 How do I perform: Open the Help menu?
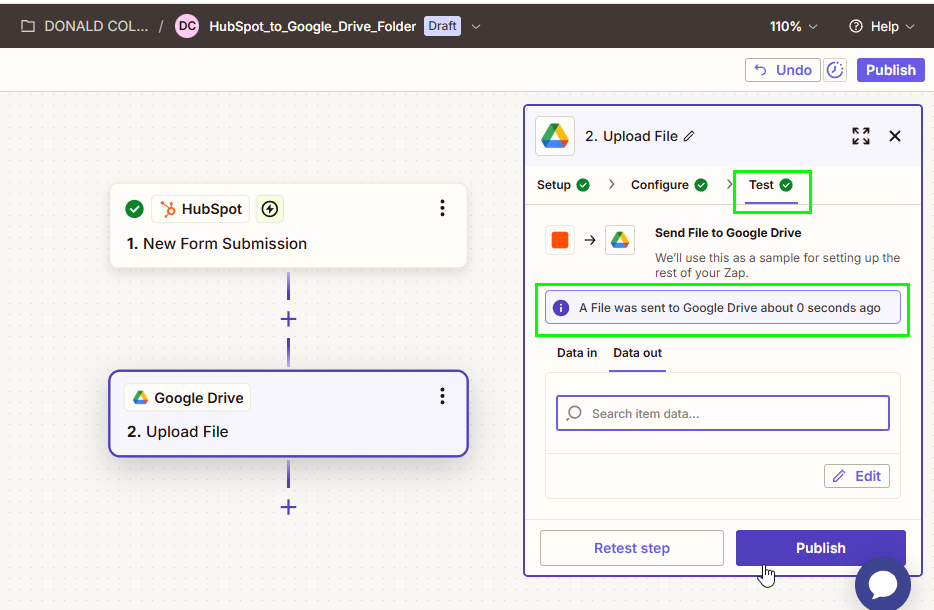[x=882, y=26]
